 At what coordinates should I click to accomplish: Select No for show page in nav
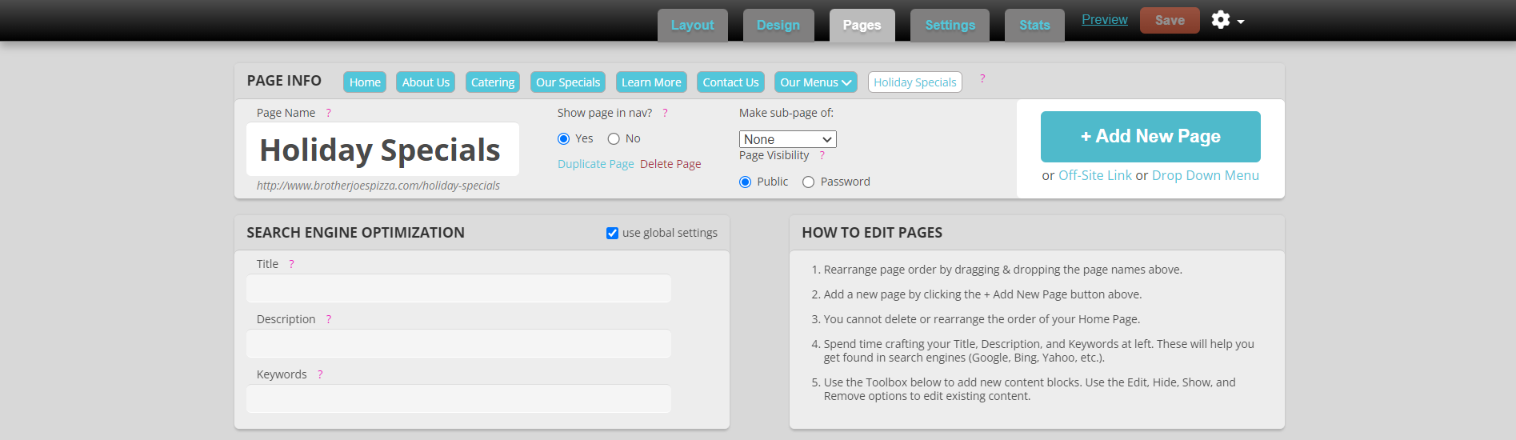(x=614, y=139)
